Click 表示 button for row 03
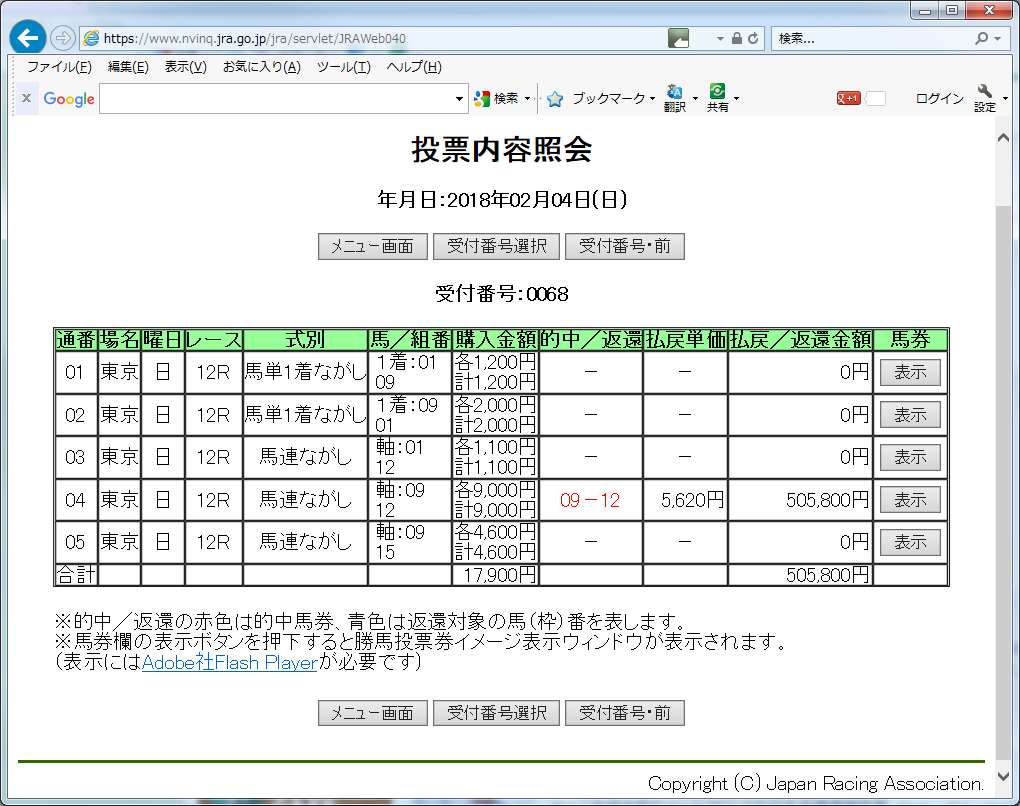 tap(910, 457)
